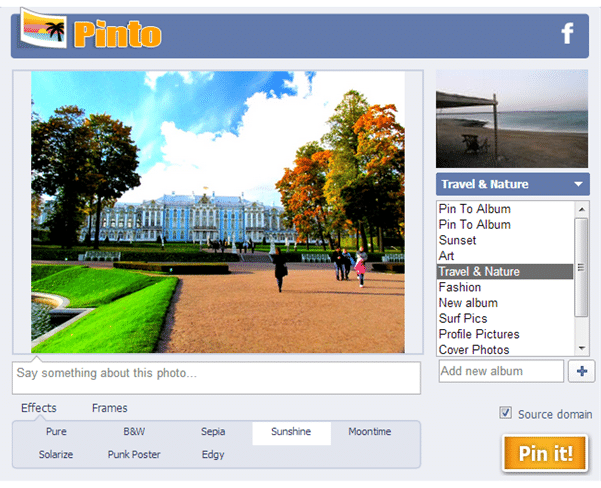The width and height of the screenshot is (601, 488).
Task: Click the photo caption text field
Action: coord(216,378)
